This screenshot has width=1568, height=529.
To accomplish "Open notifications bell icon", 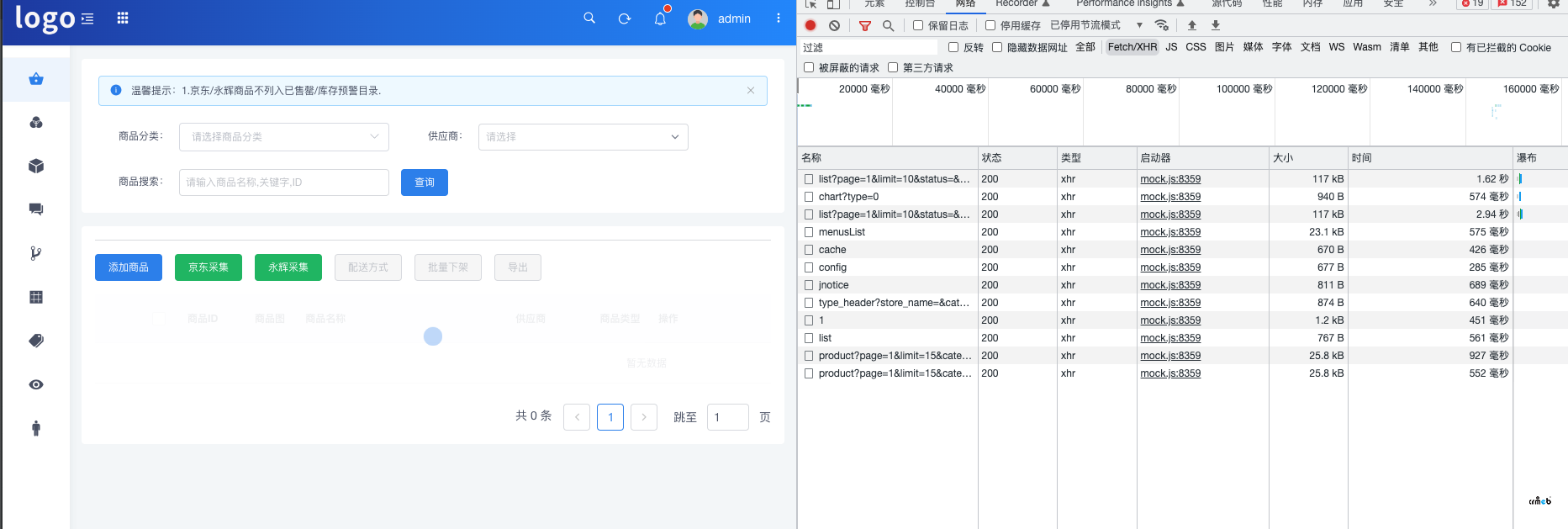I will click(x=660, y=19).
